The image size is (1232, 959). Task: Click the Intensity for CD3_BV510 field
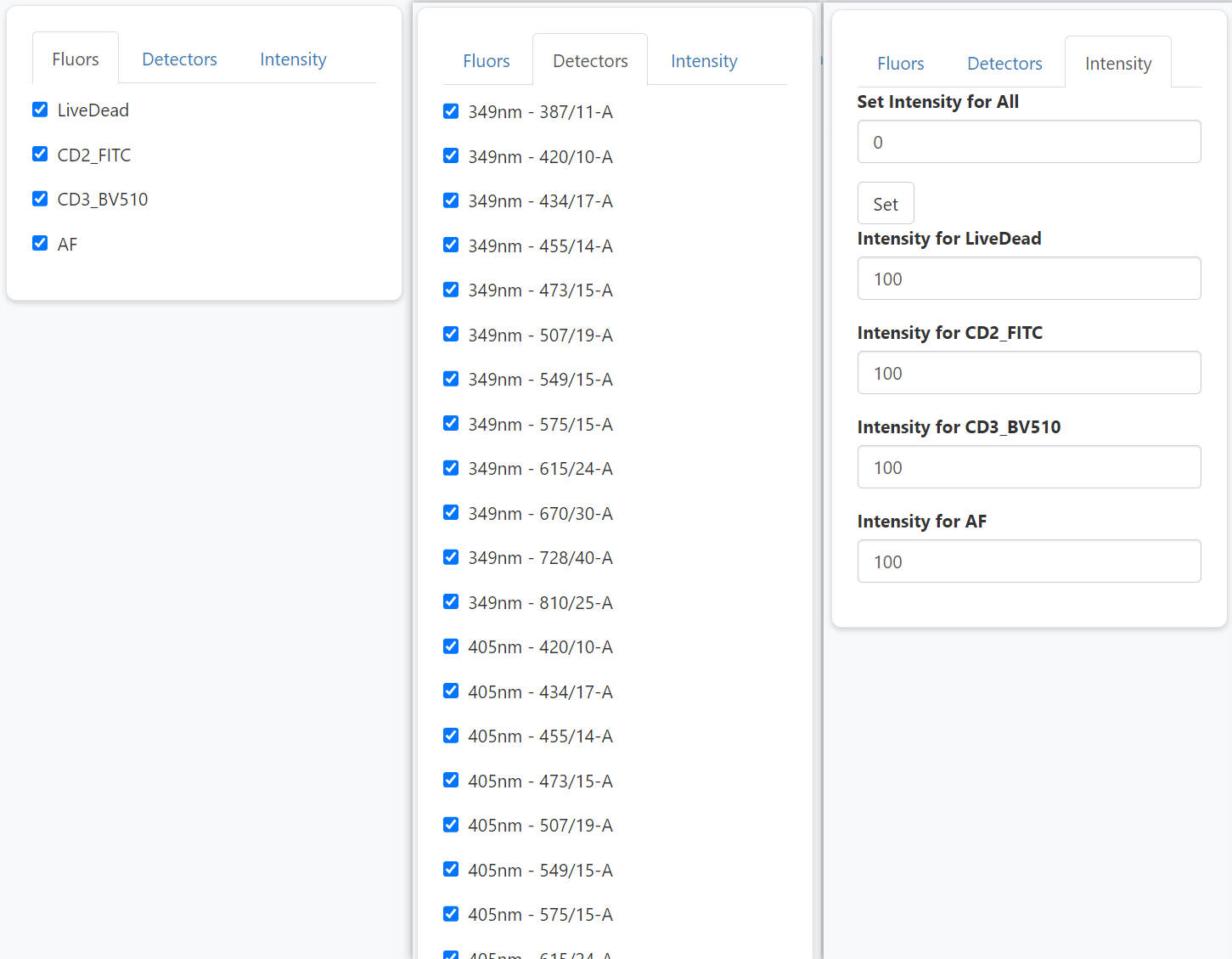[x=1029, y=467]
